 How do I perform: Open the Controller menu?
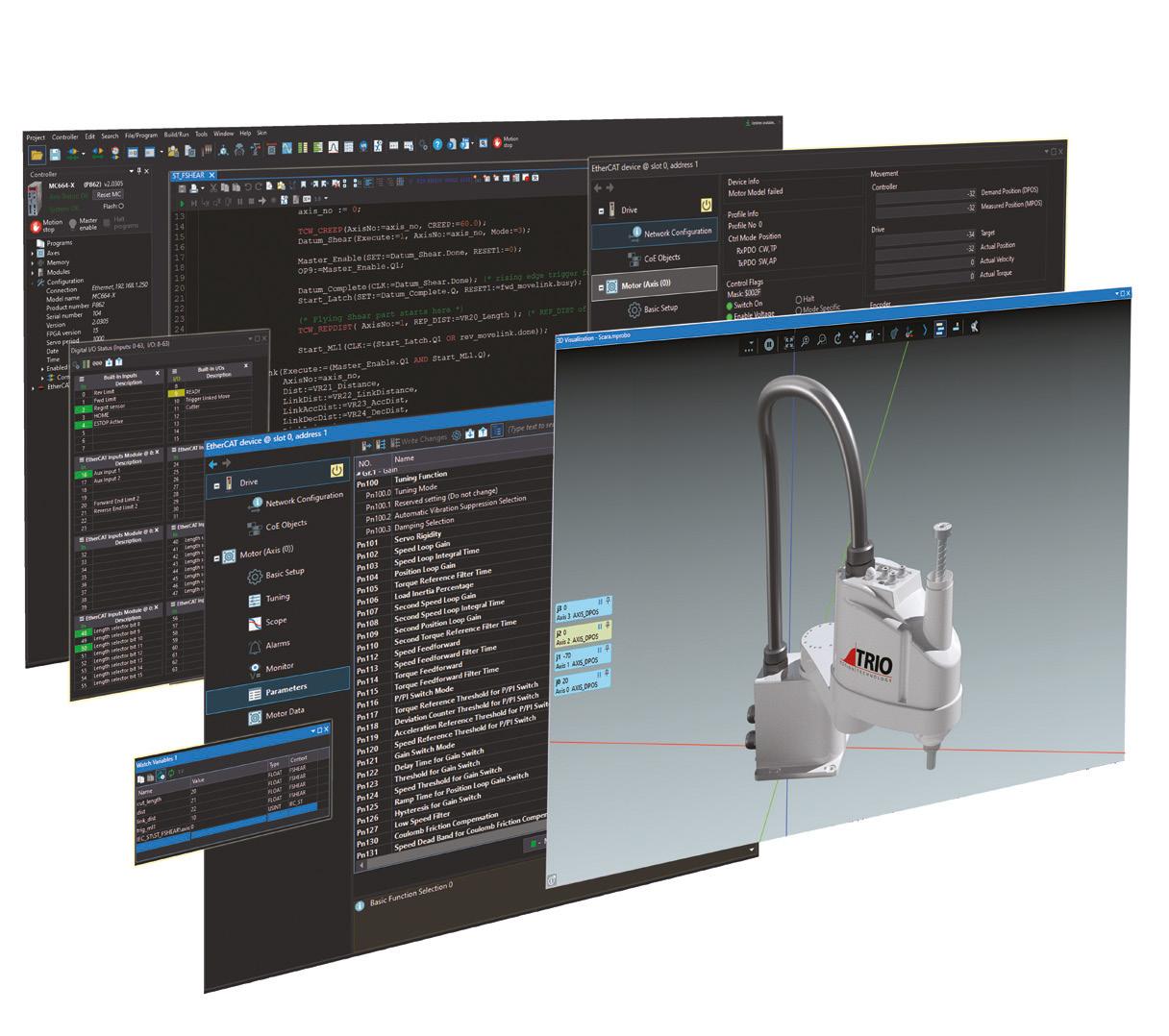coord(65,136)
